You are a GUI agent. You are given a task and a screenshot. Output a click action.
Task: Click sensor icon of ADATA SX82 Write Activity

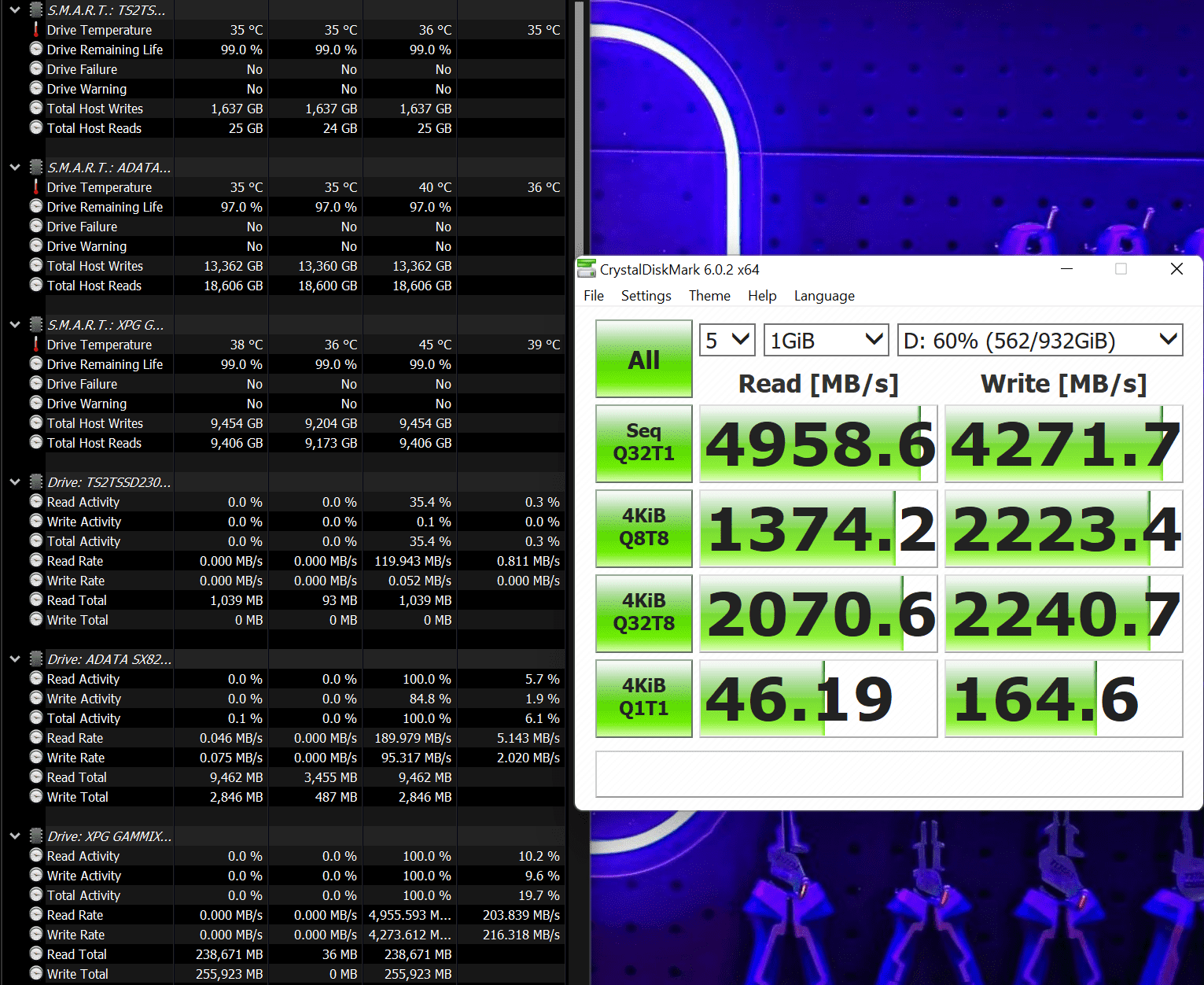point(36,698)
